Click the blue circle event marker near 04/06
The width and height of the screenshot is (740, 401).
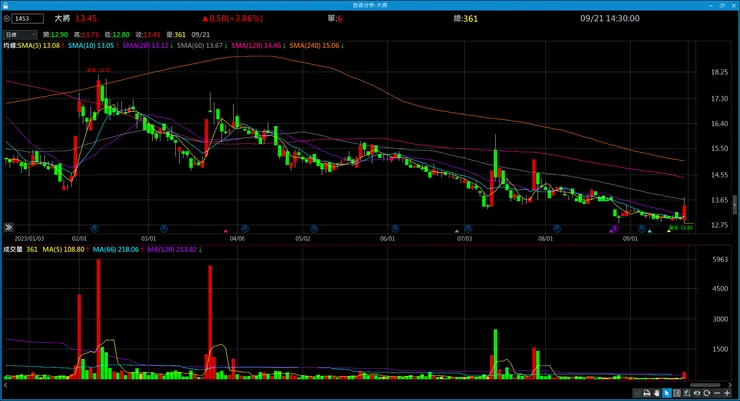click(244, 228)
